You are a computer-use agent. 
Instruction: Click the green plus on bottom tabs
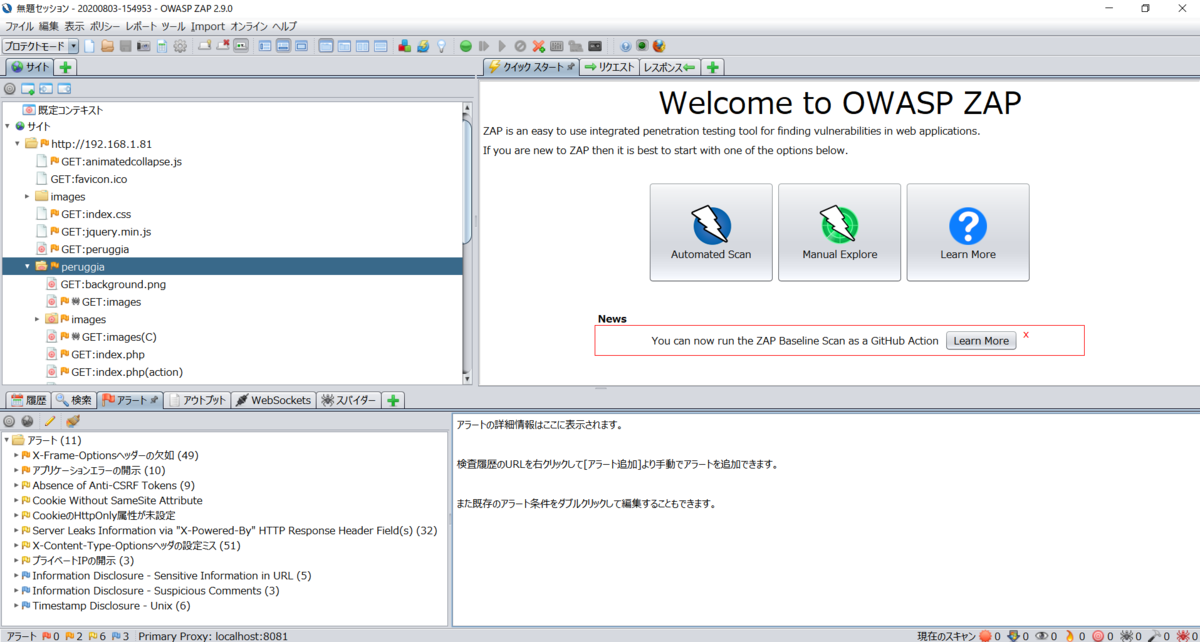pos(394,400)
